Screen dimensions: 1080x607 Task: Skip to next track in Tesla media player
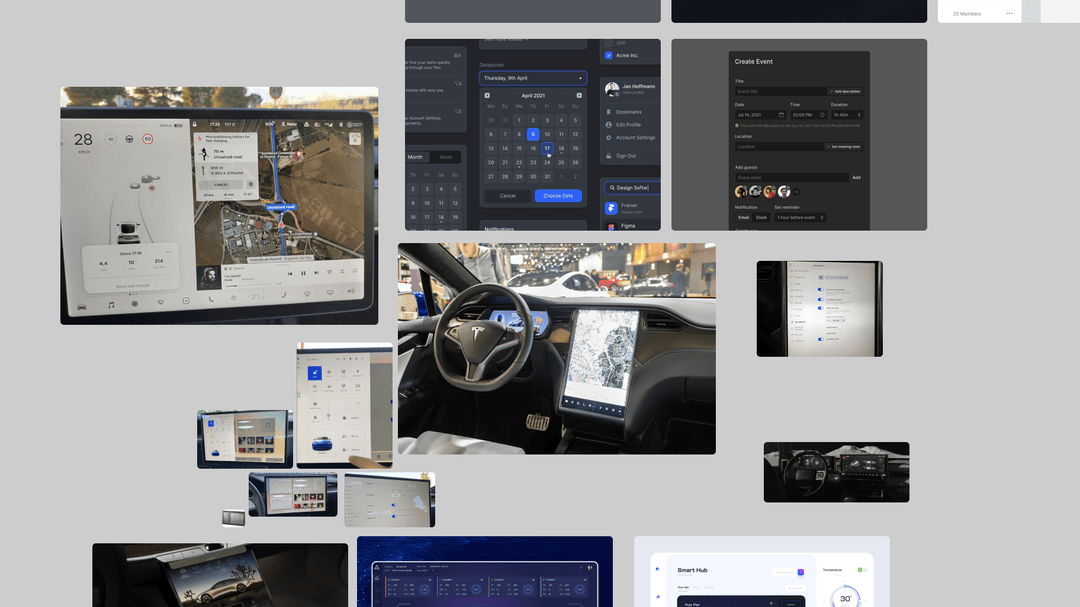point(316,273)
